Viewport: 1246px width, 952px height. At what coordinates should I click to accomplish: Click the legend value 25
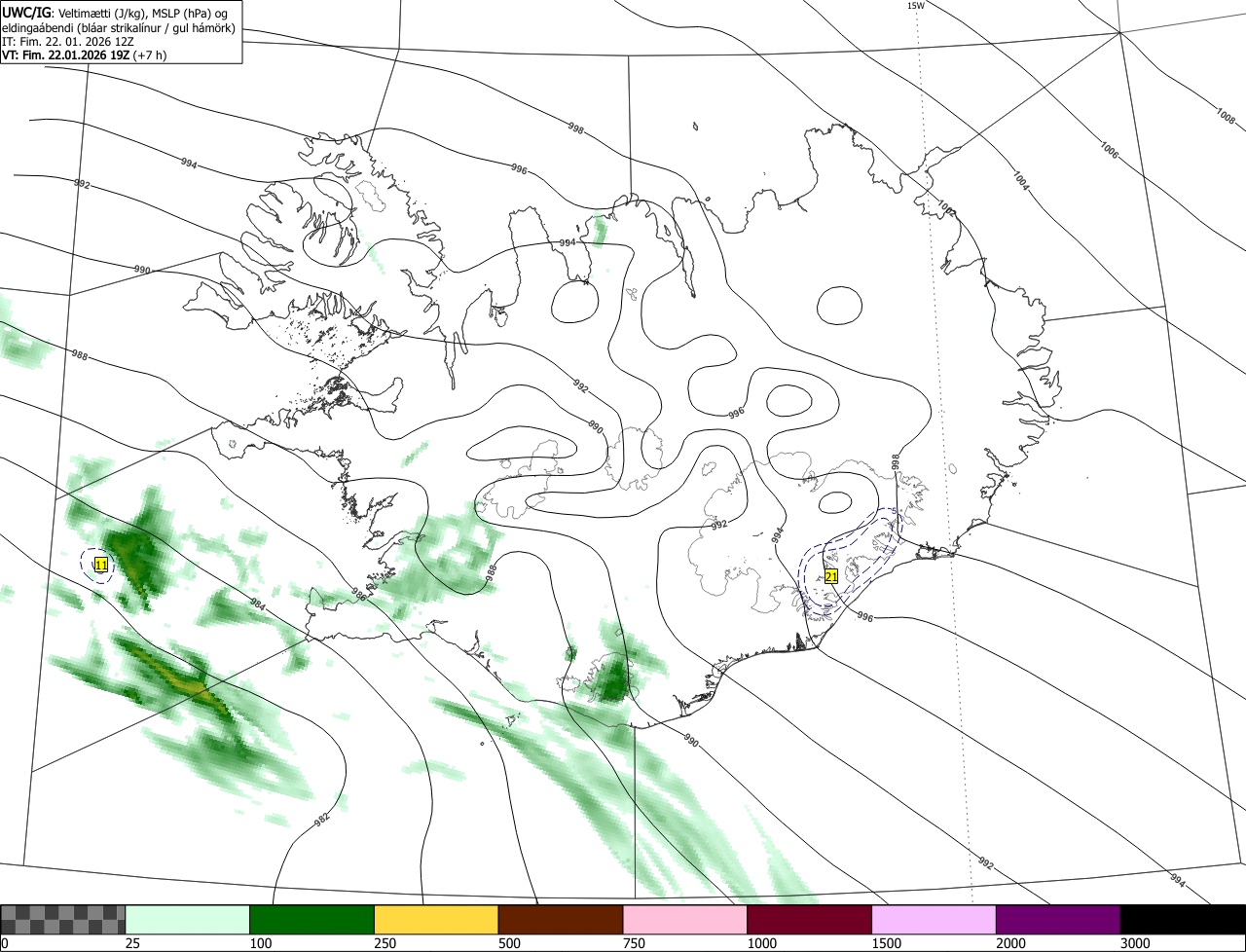tap(132, 943)
